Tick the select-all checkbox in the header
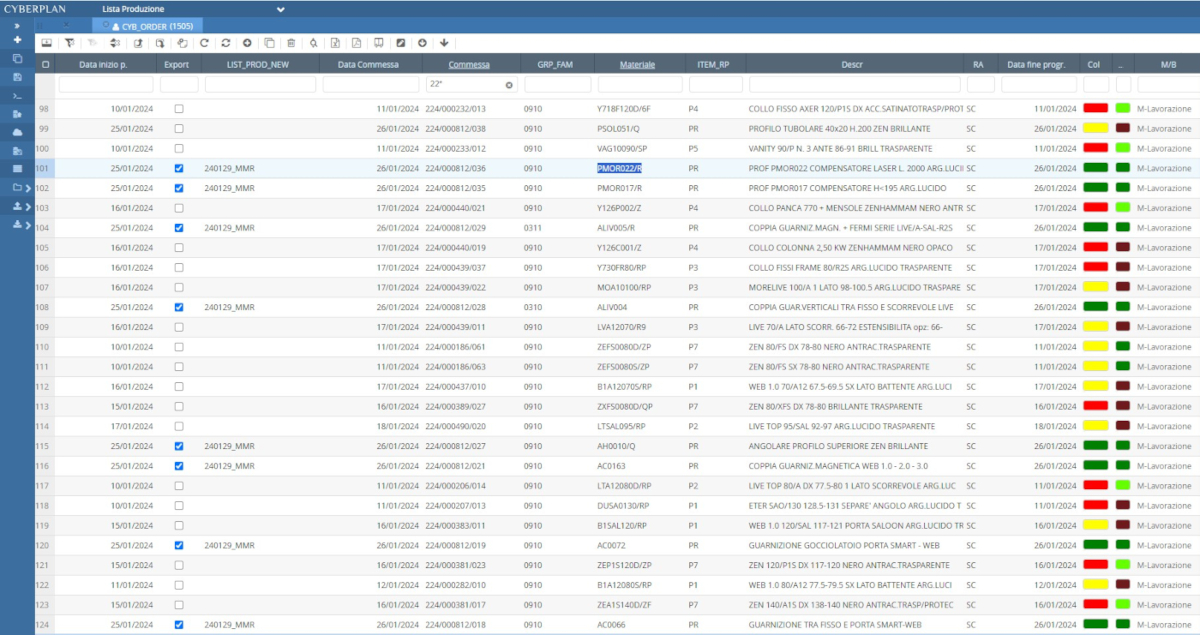Screen dimensions: 1200x635 click(44, 64)
